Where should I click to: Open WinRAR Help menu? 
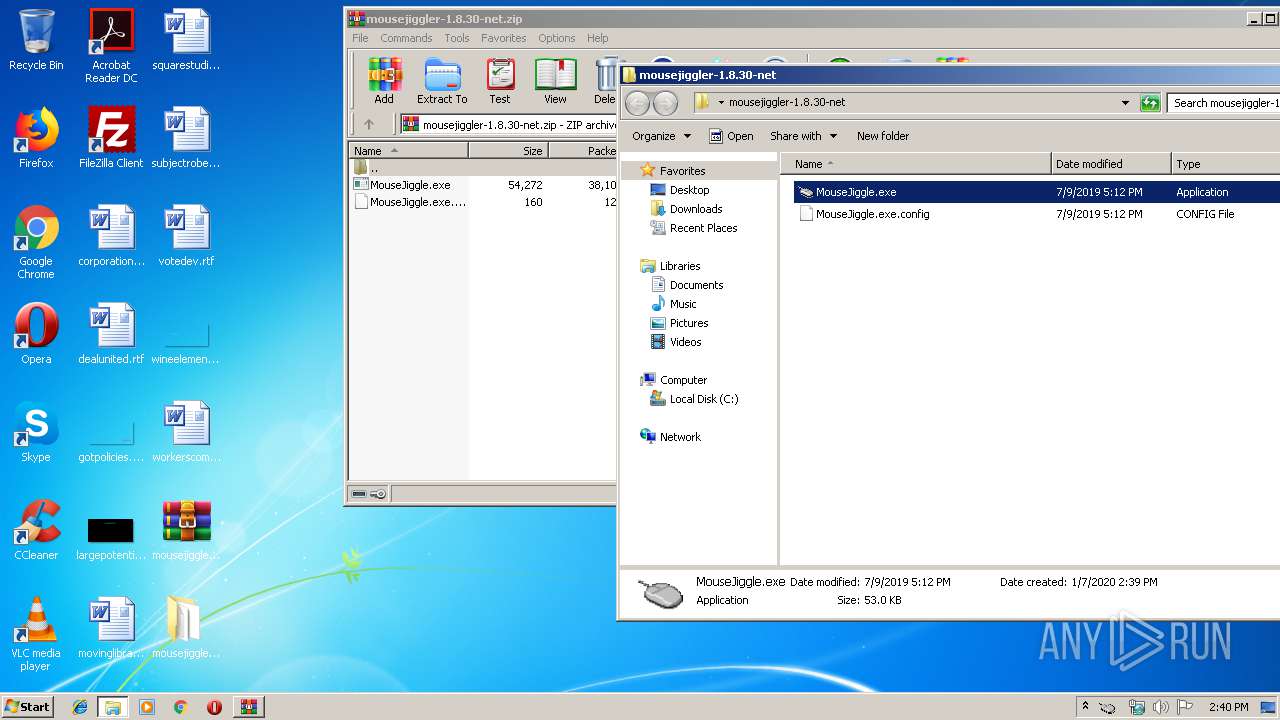tap(597, 38)
